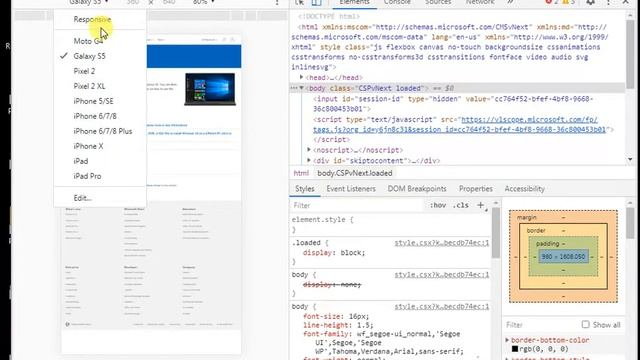This screenshot has width=640, height=360.
Task: Open the Customize and control DevTools menu
Action: click(608, 2)
